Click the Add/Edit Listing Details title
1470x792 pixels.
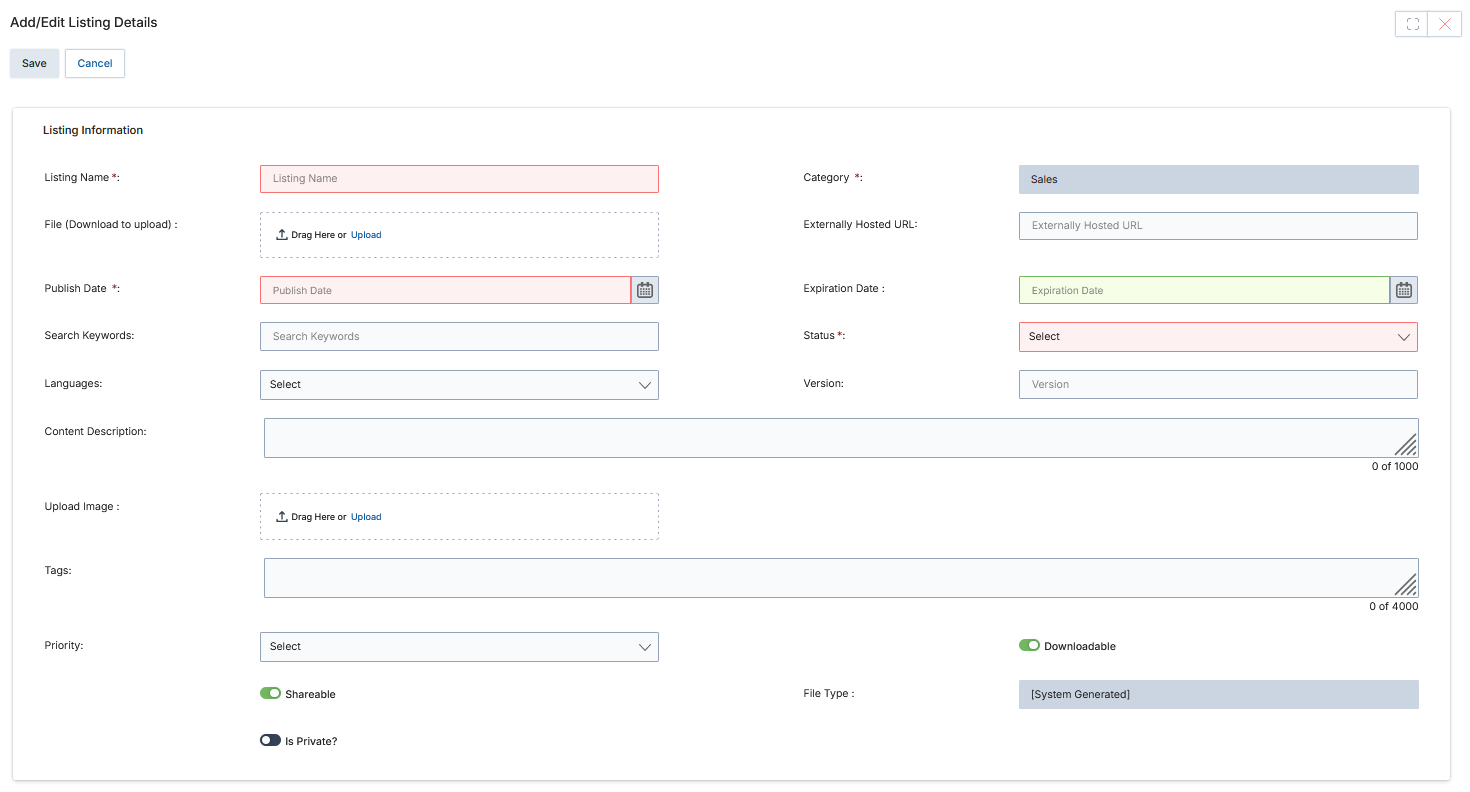(x=84, y=22)
